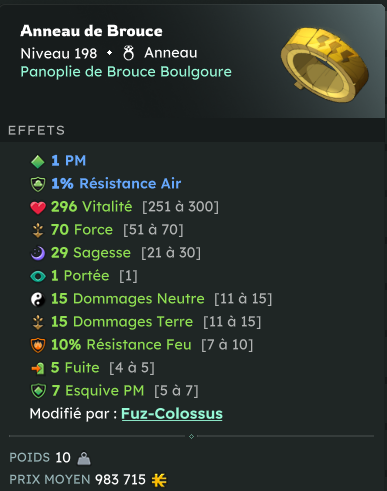Click the Résistance Air shield icon
Viewport: 387px width, 491px height.
(38, 184)
